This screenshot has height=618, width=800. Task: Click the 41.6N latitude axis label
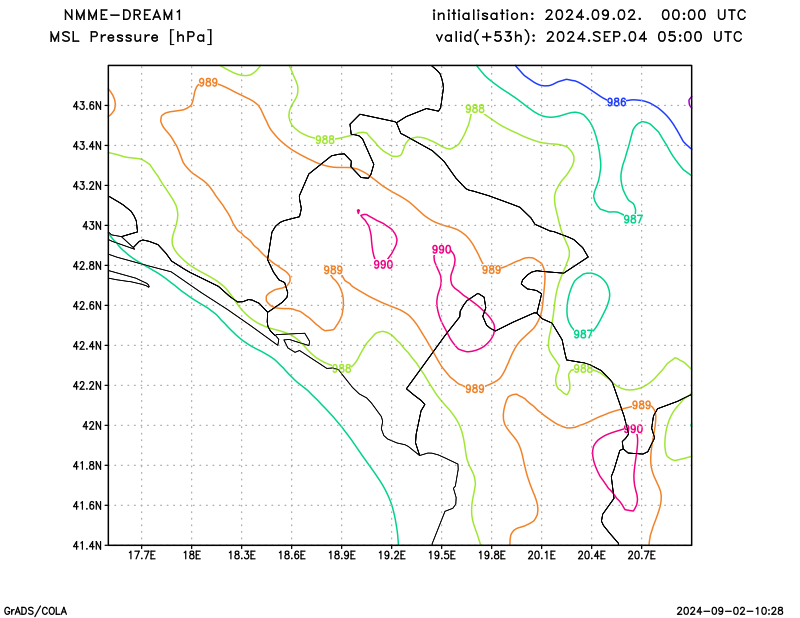(87, 506)
